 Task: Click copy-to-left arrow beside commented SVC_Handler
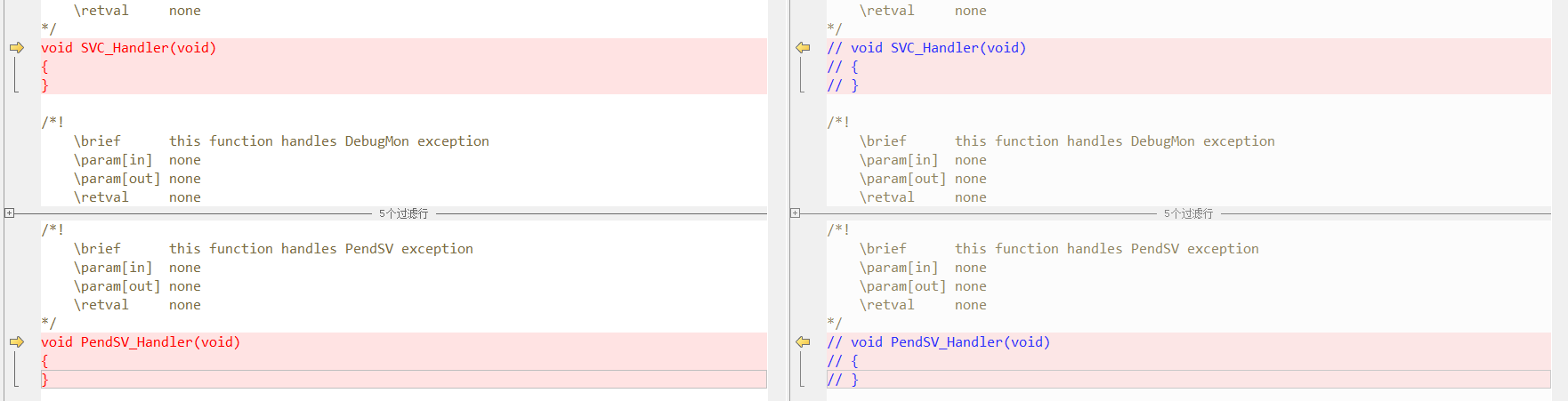[803, 48]
